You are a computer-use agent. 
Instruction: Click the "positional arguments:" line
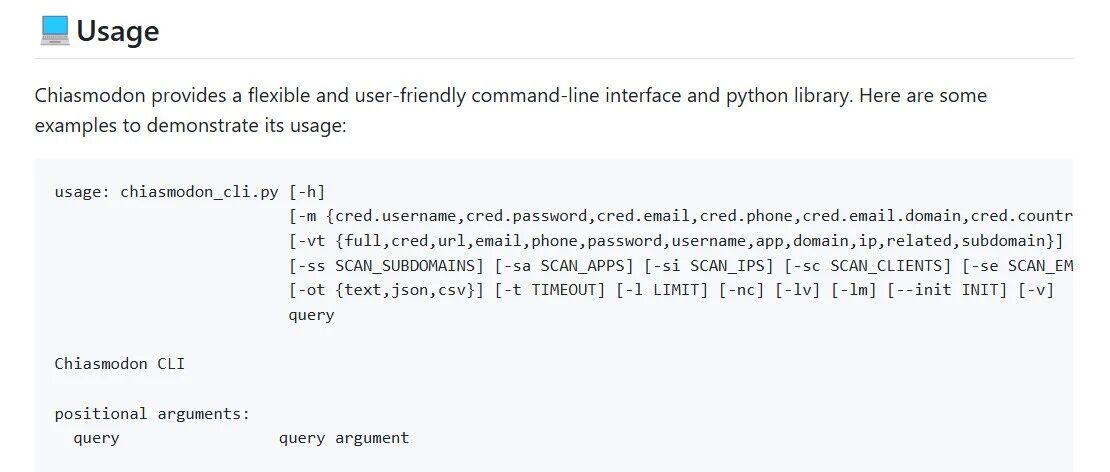pyautogui.click(x=152, y=414)
